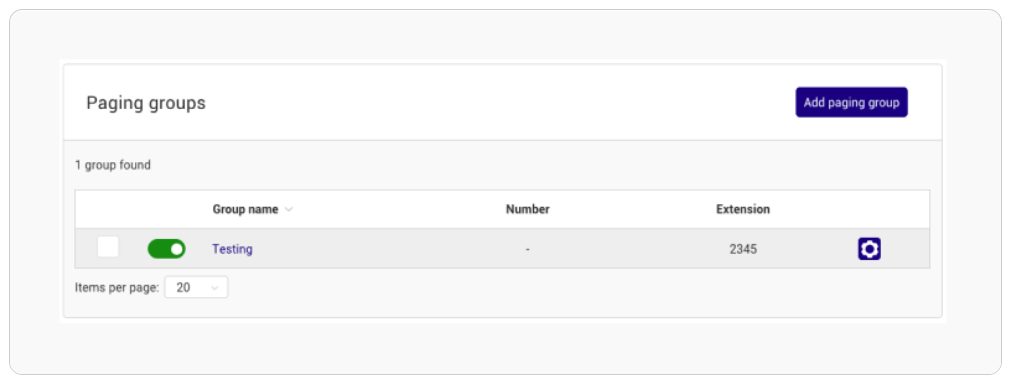Click the Extension column header
Image resolution: width=1010 pixels, height=386 pixels.
(743, 209)
